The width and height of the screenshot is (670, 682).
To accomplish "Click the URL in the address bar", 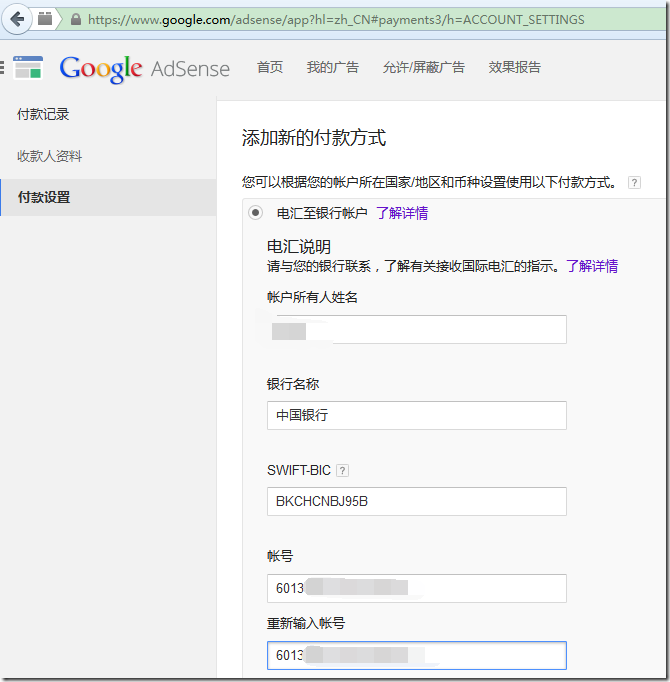I will 336,20.
